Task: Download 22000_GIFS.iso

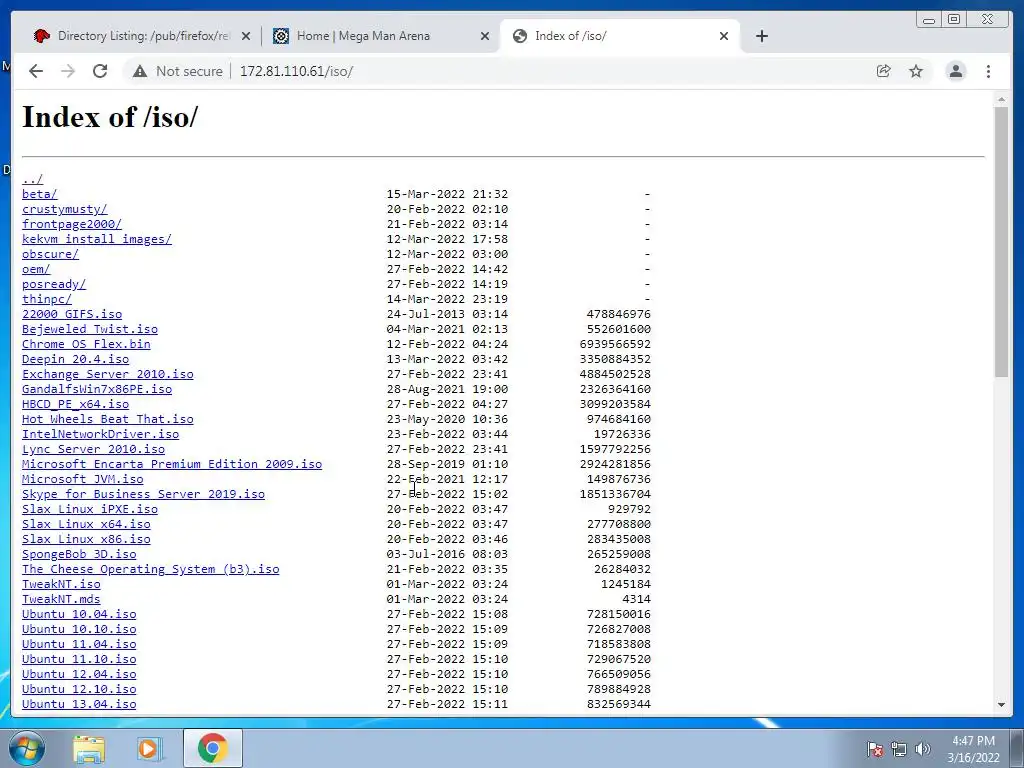Action: click(x=72, y=314)
